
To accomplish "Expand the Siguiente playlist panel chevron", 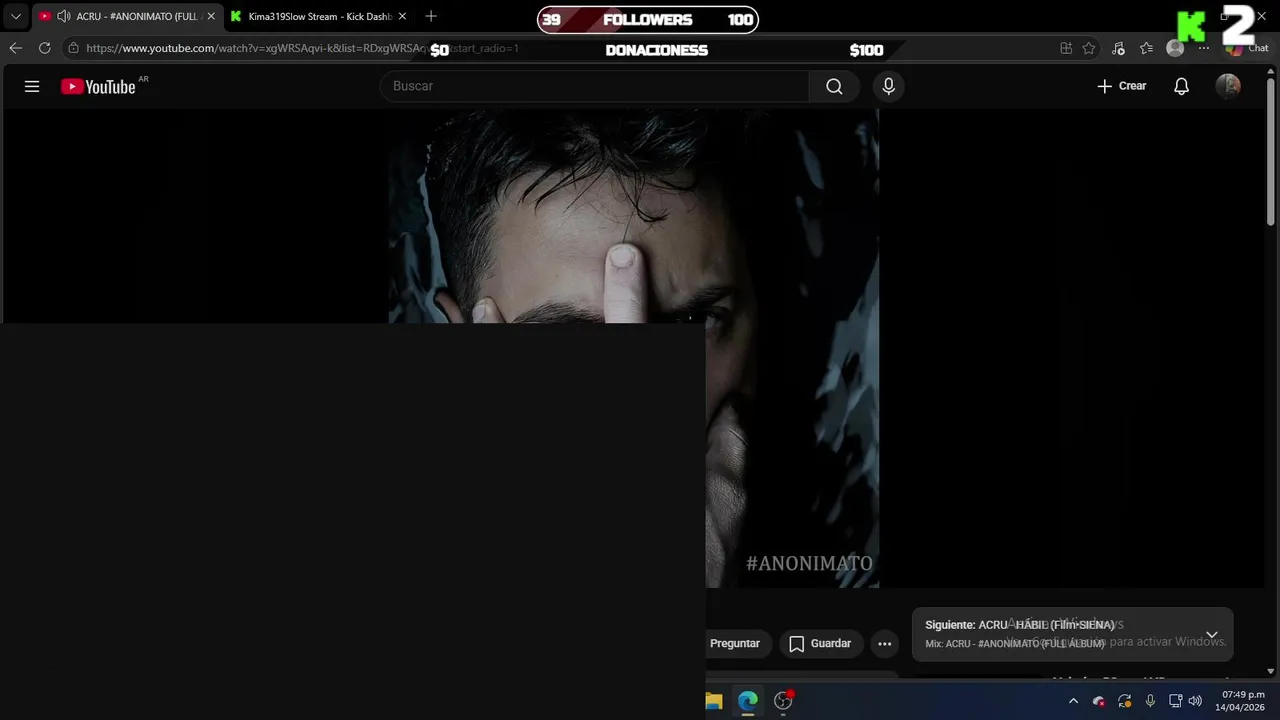I will (x=1211, y=634).
